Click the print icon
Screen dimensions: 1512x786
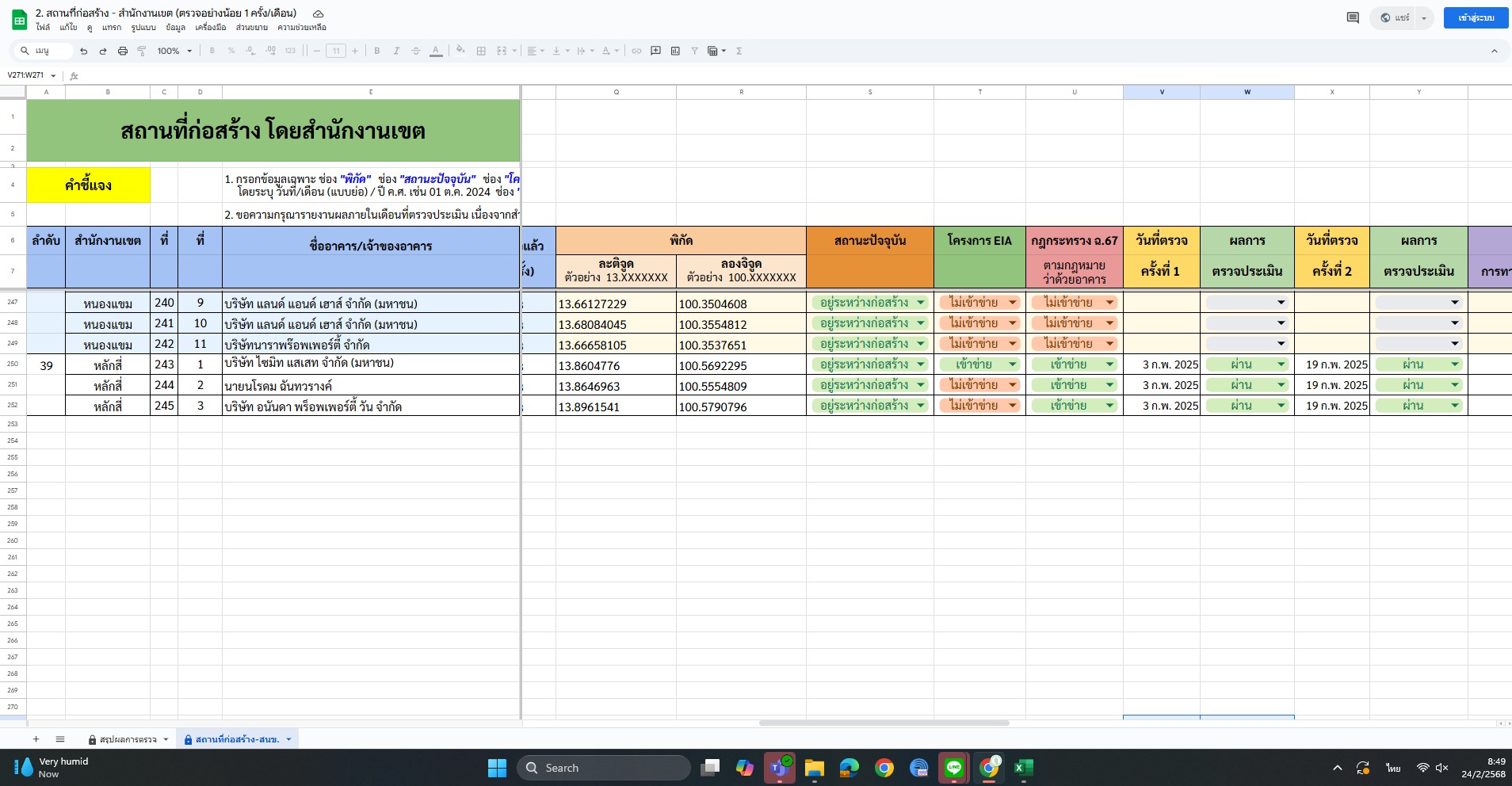123,51
